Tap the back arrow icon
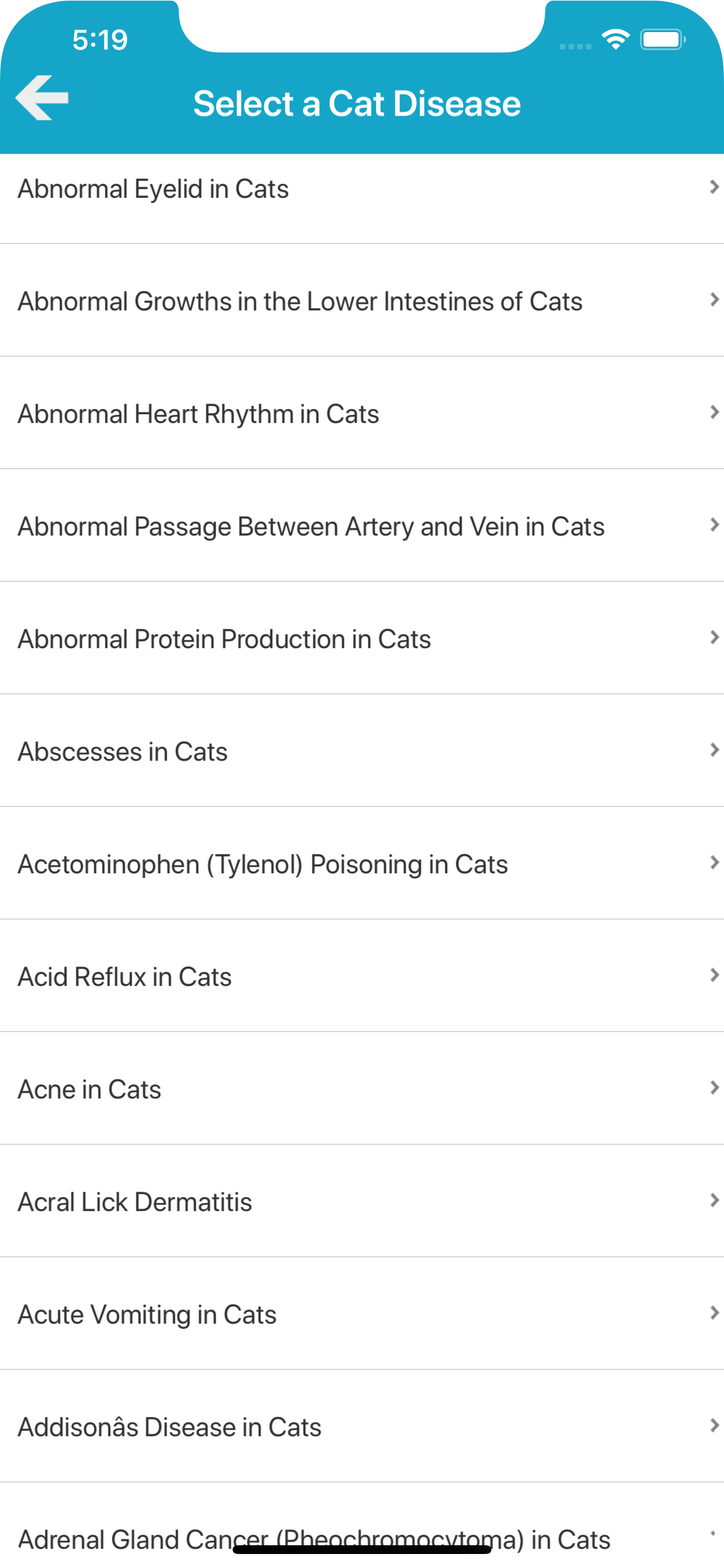 point(42,99)
